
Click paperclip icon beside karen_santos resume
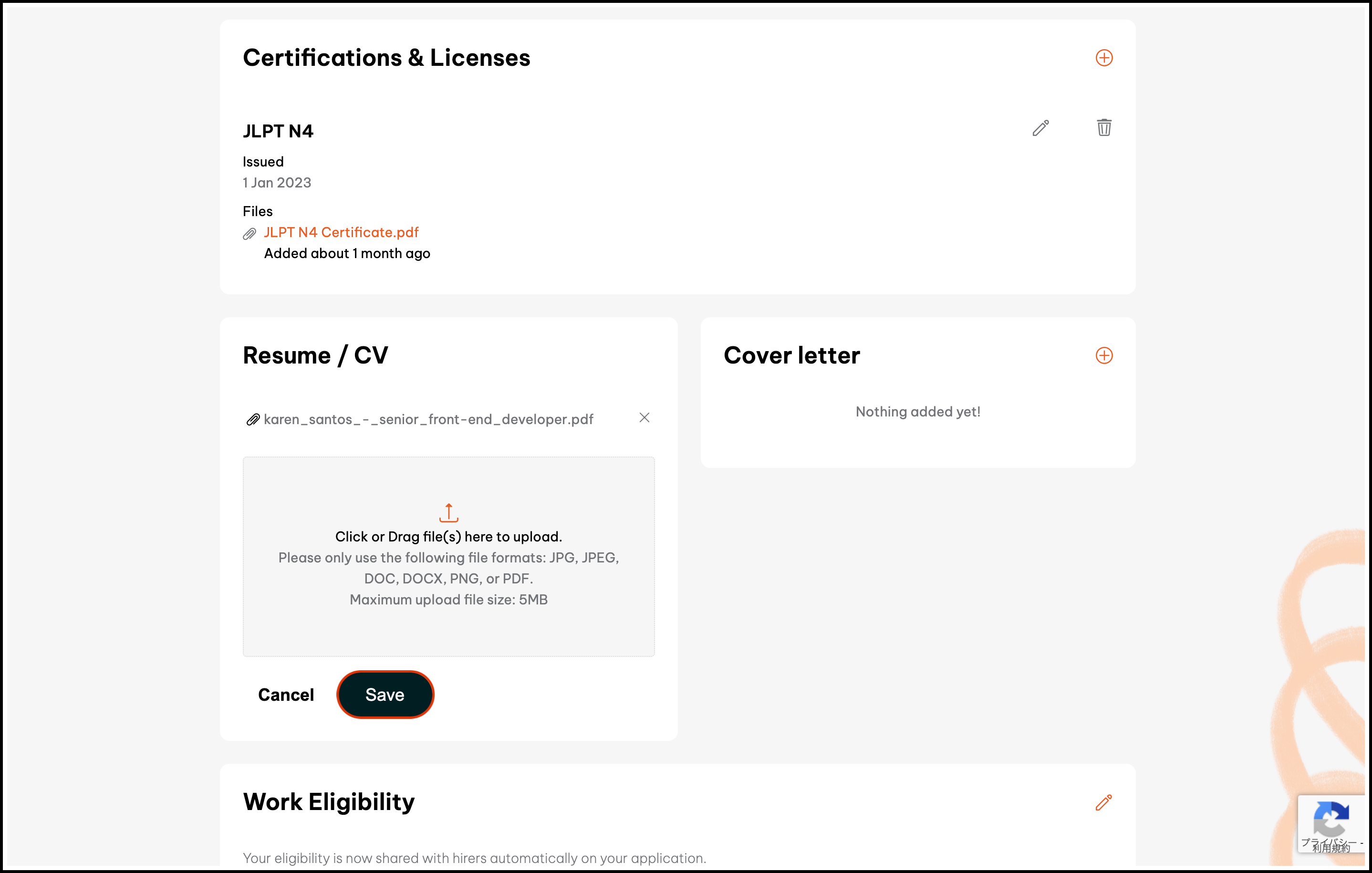pyautogui.click(x=252, y=420)
